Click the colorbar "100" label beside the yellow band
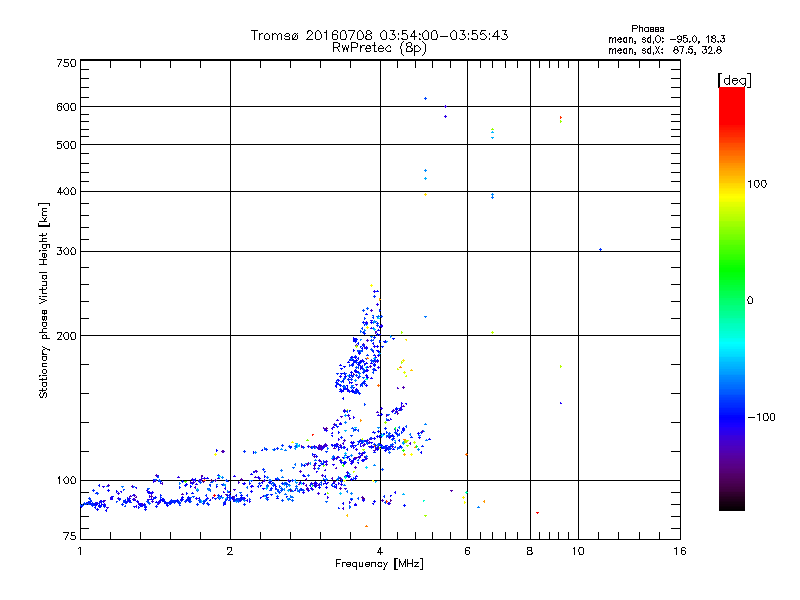This screenshot has width=800, height=600. pos(757,184)
